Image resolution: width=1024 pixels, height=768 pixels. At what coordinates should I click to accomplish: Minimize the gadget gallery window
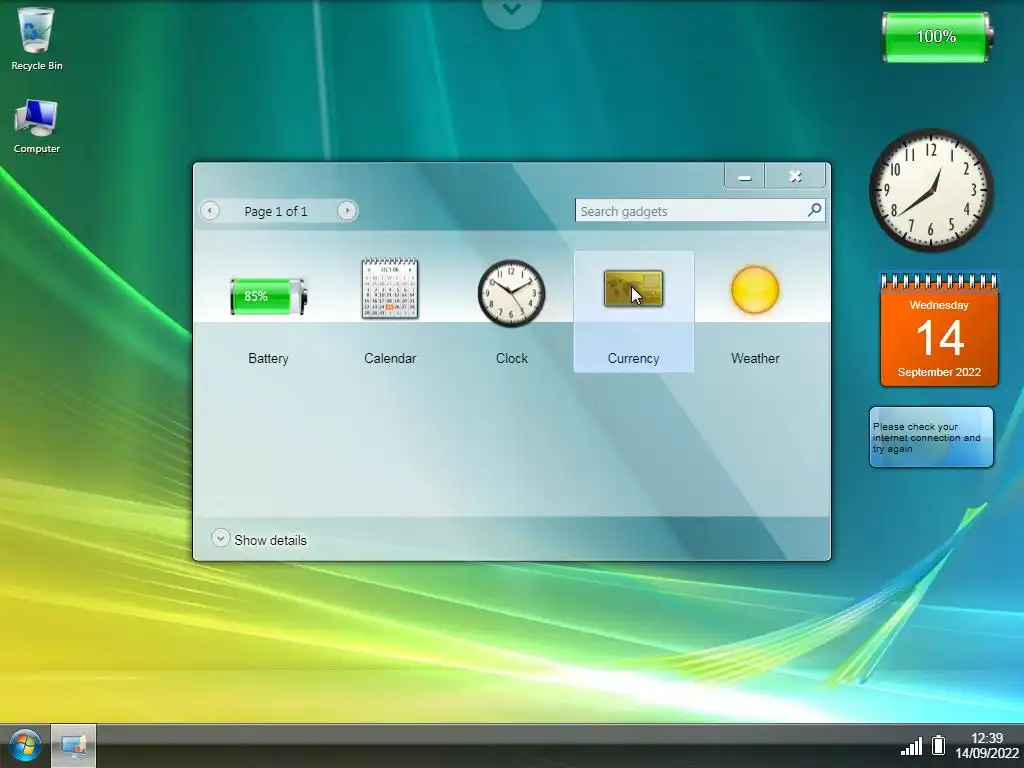[744, 177]
